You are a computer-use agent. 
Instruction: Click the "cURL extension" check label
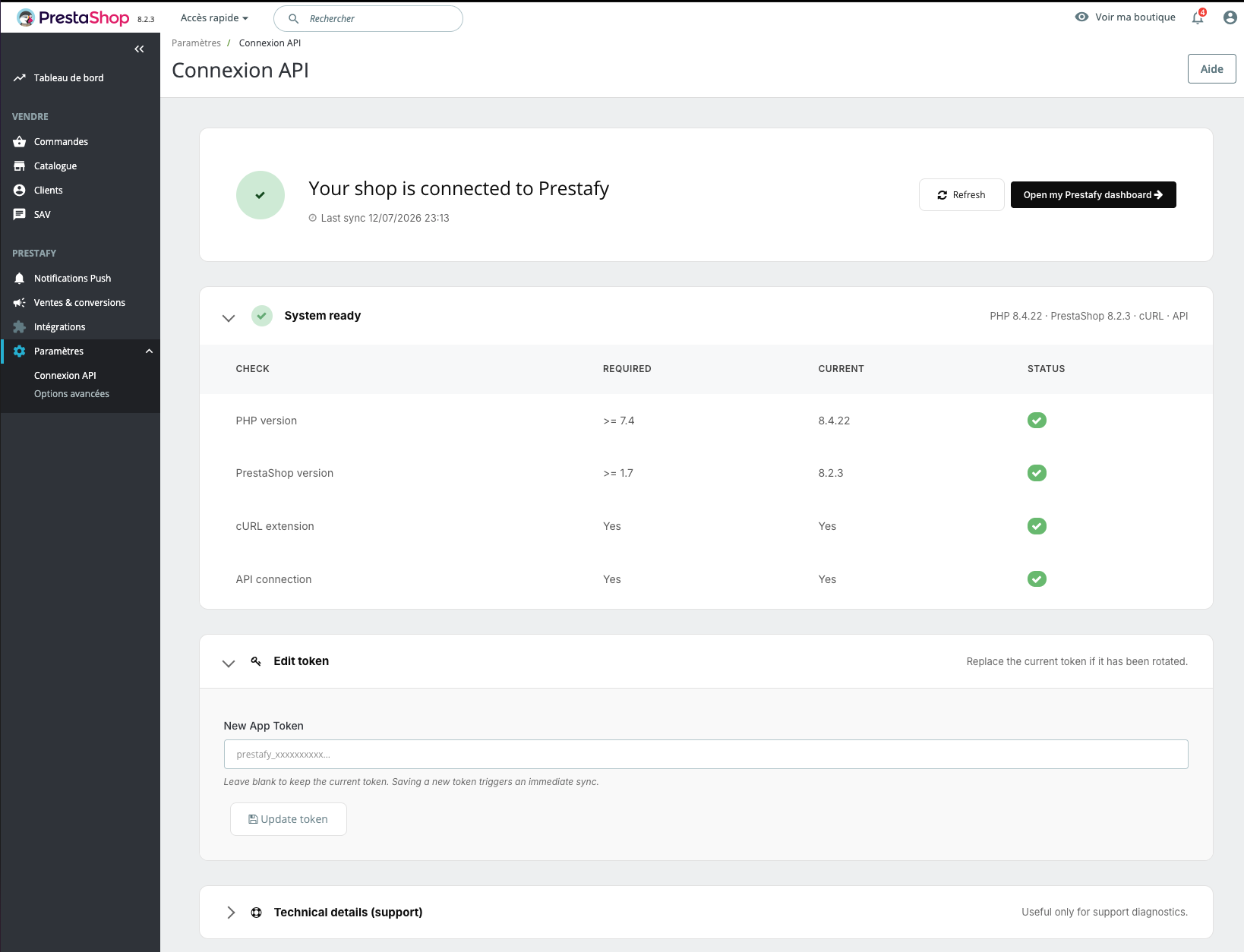[275, 526]
